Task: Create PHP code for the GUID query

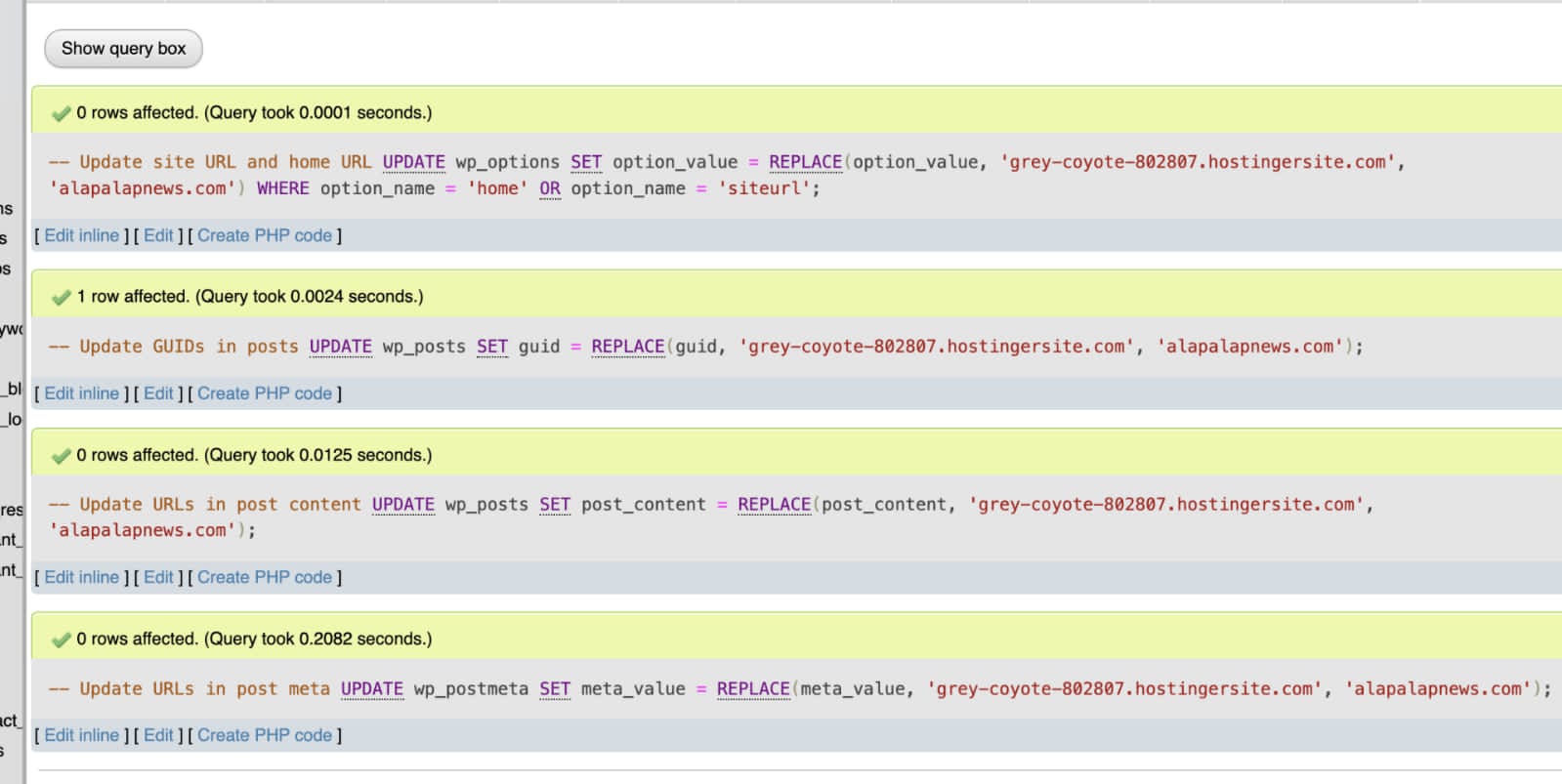Action: point(265,393)
